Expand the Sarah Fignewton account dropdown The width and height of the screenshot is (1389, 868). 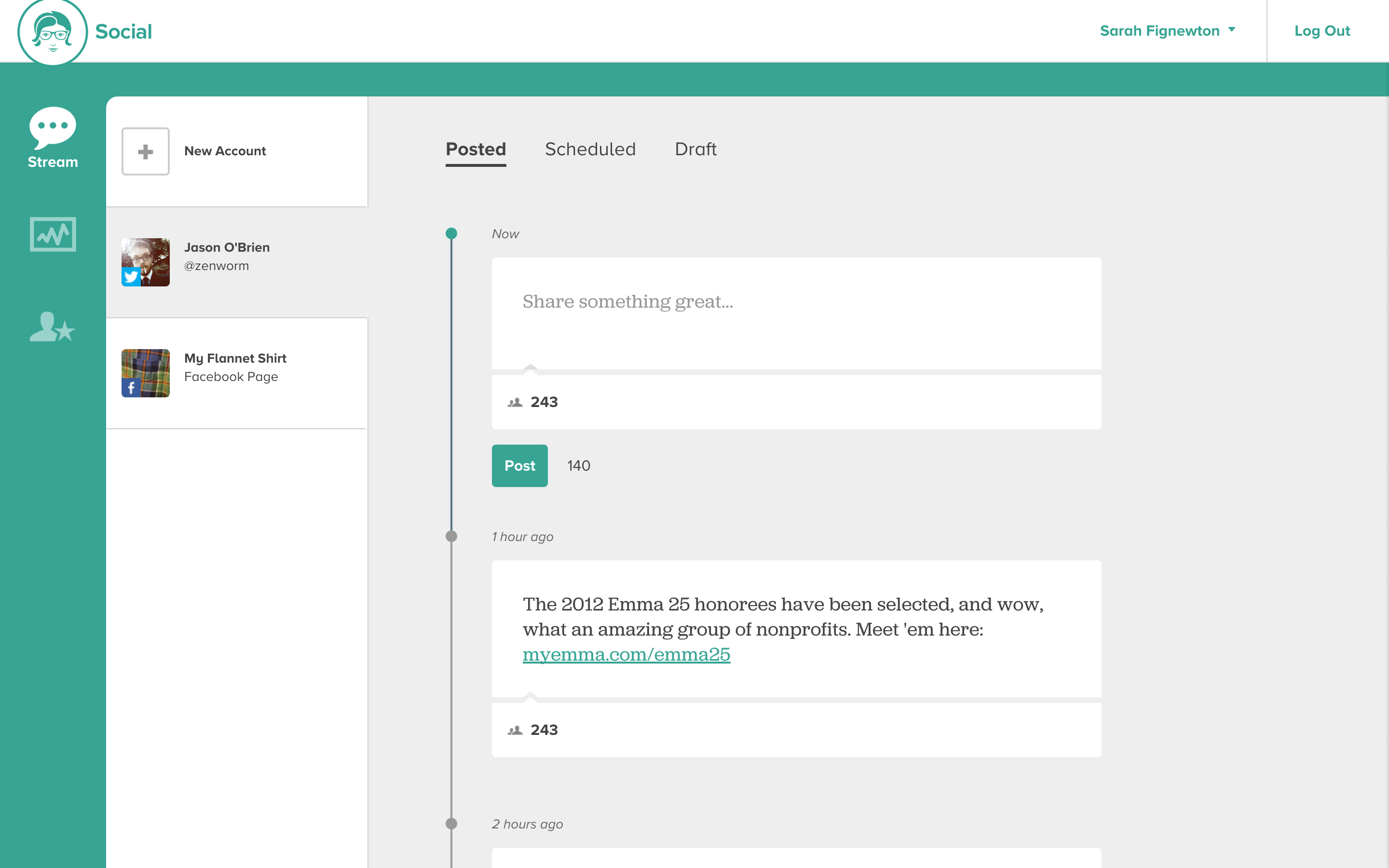[1159, 31]
